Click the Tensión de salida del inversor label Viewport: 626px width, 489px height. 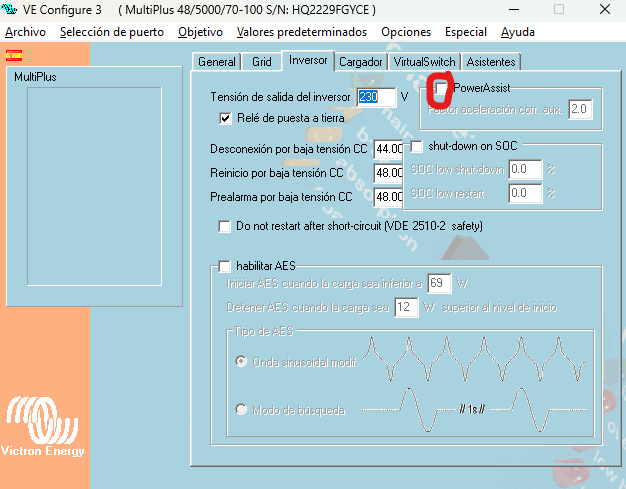pos(280,97)
